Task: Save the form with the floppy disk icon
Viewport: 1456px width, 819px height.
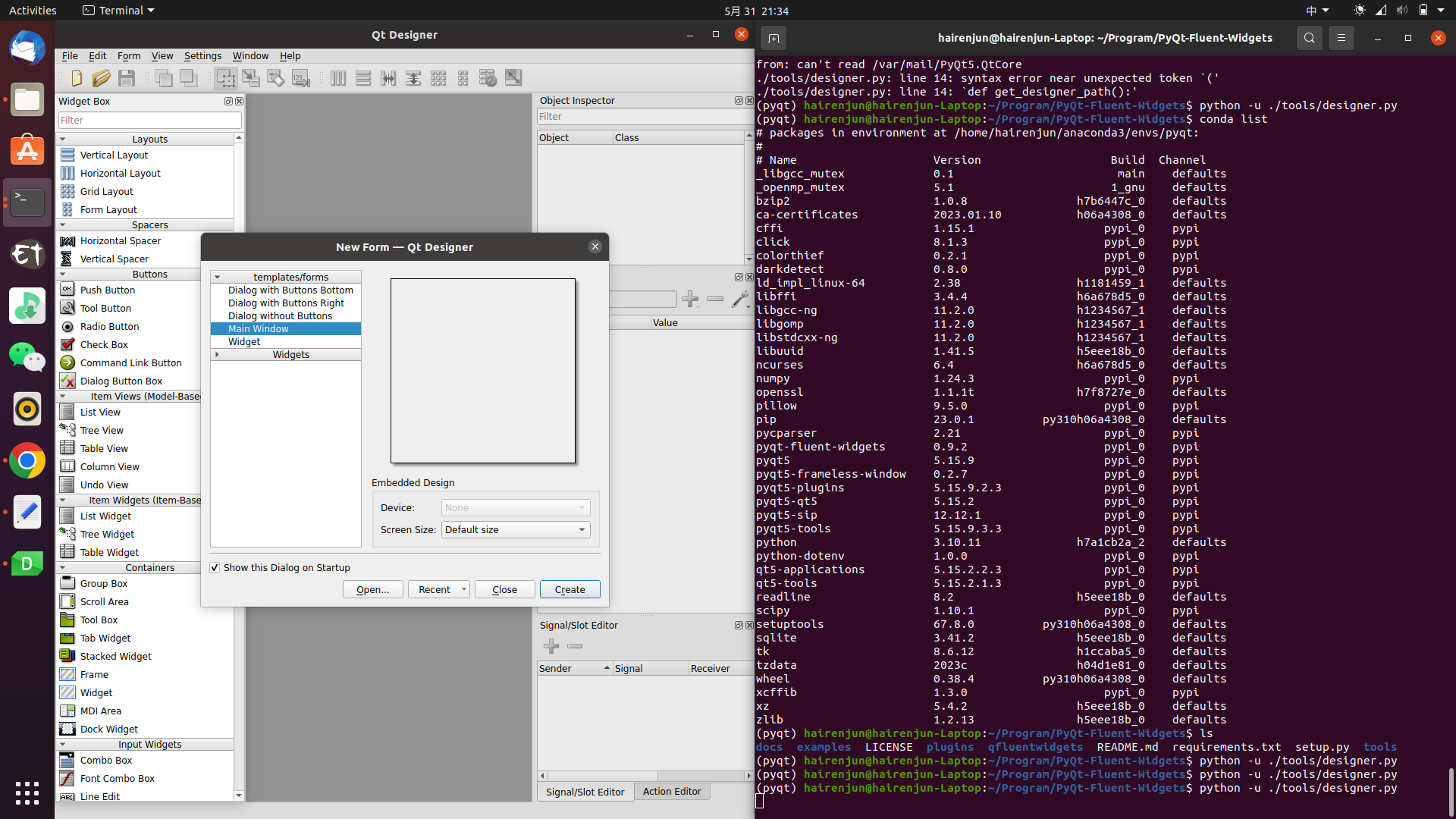Action: 127,78
